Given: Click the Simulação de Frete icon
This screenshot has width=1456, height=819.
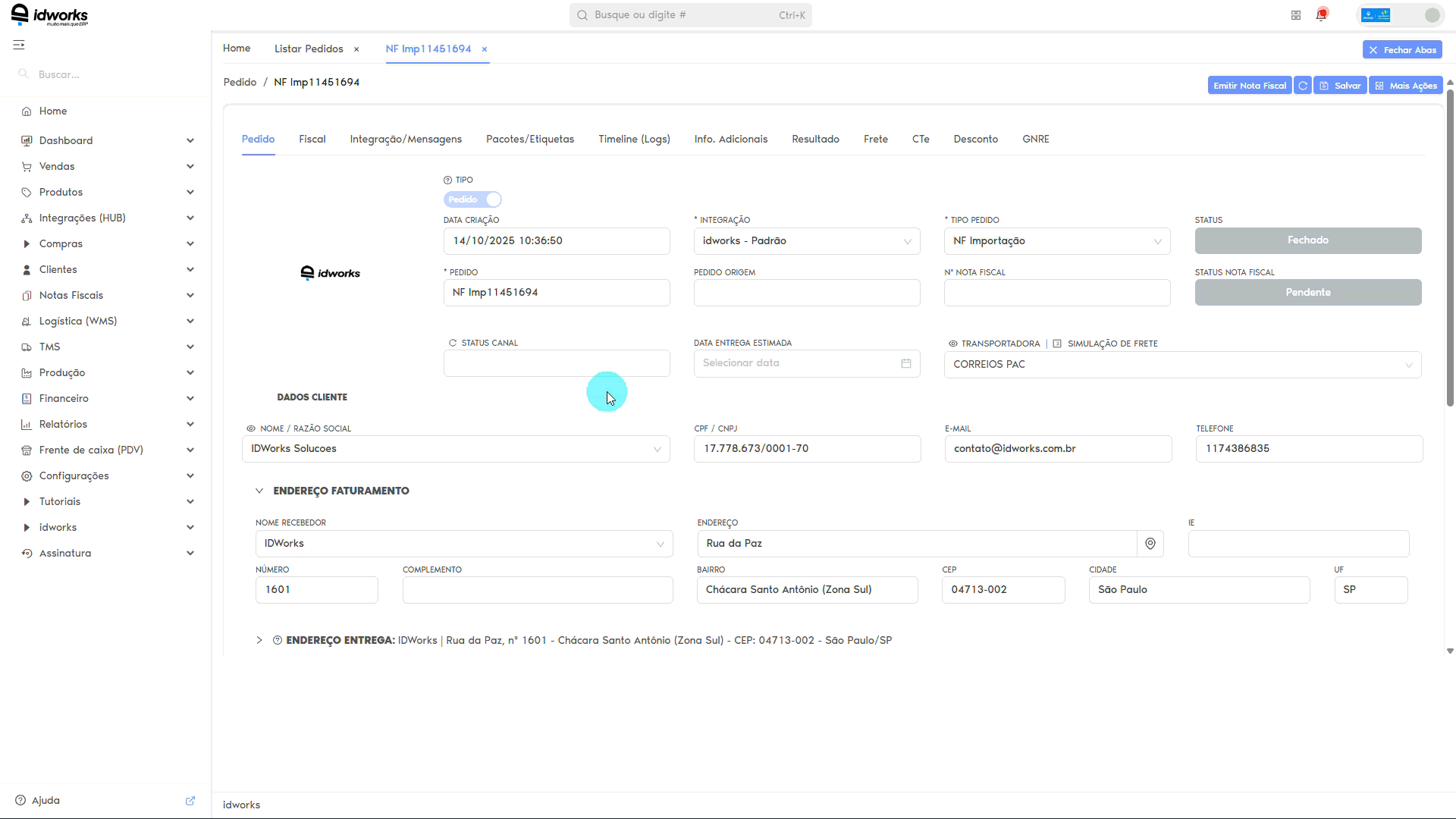Looking at the screenshot, I should click(1057, 344).
